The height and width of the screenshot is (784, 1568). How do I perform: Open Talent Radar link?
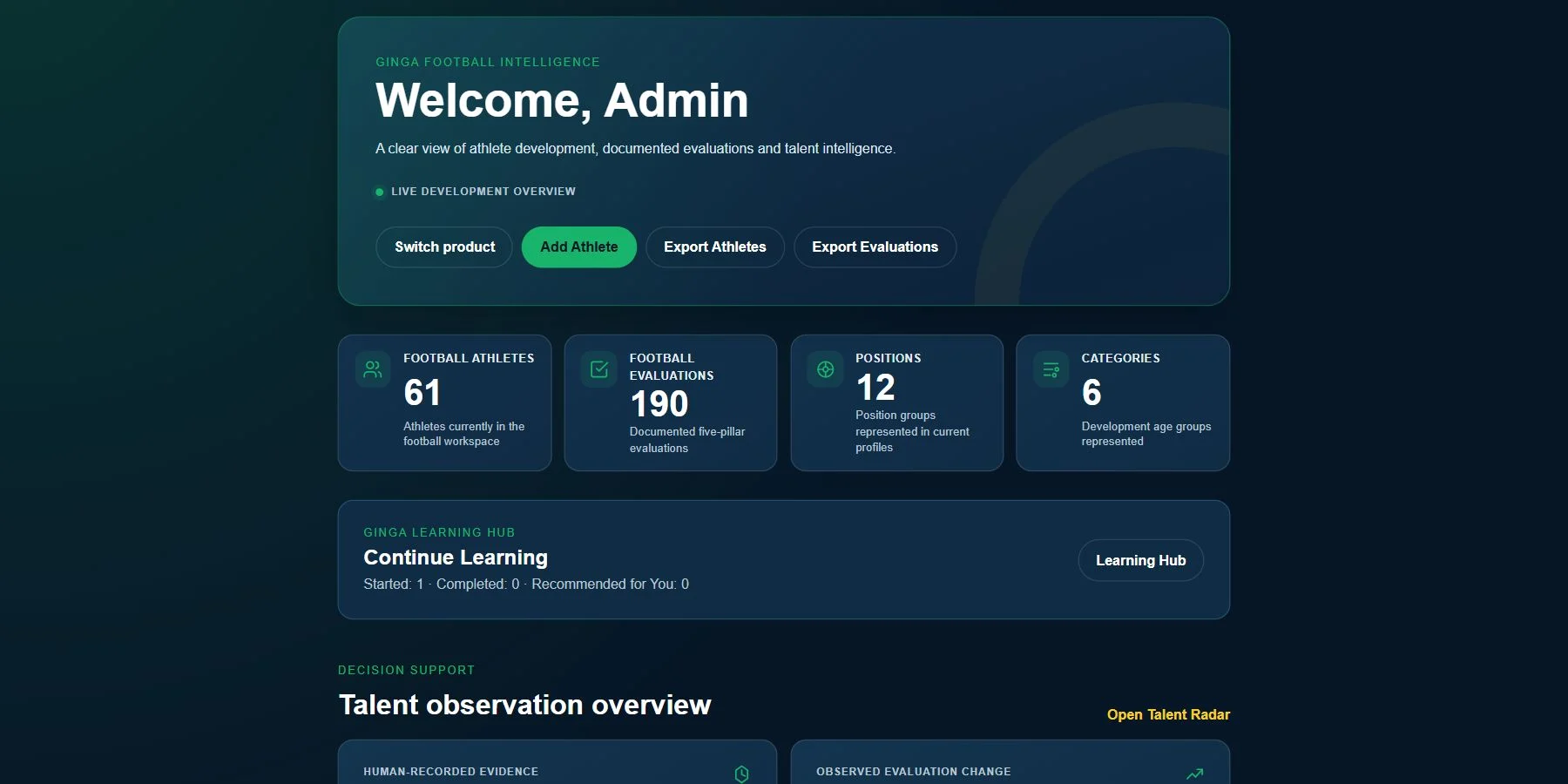(1168, 714)
